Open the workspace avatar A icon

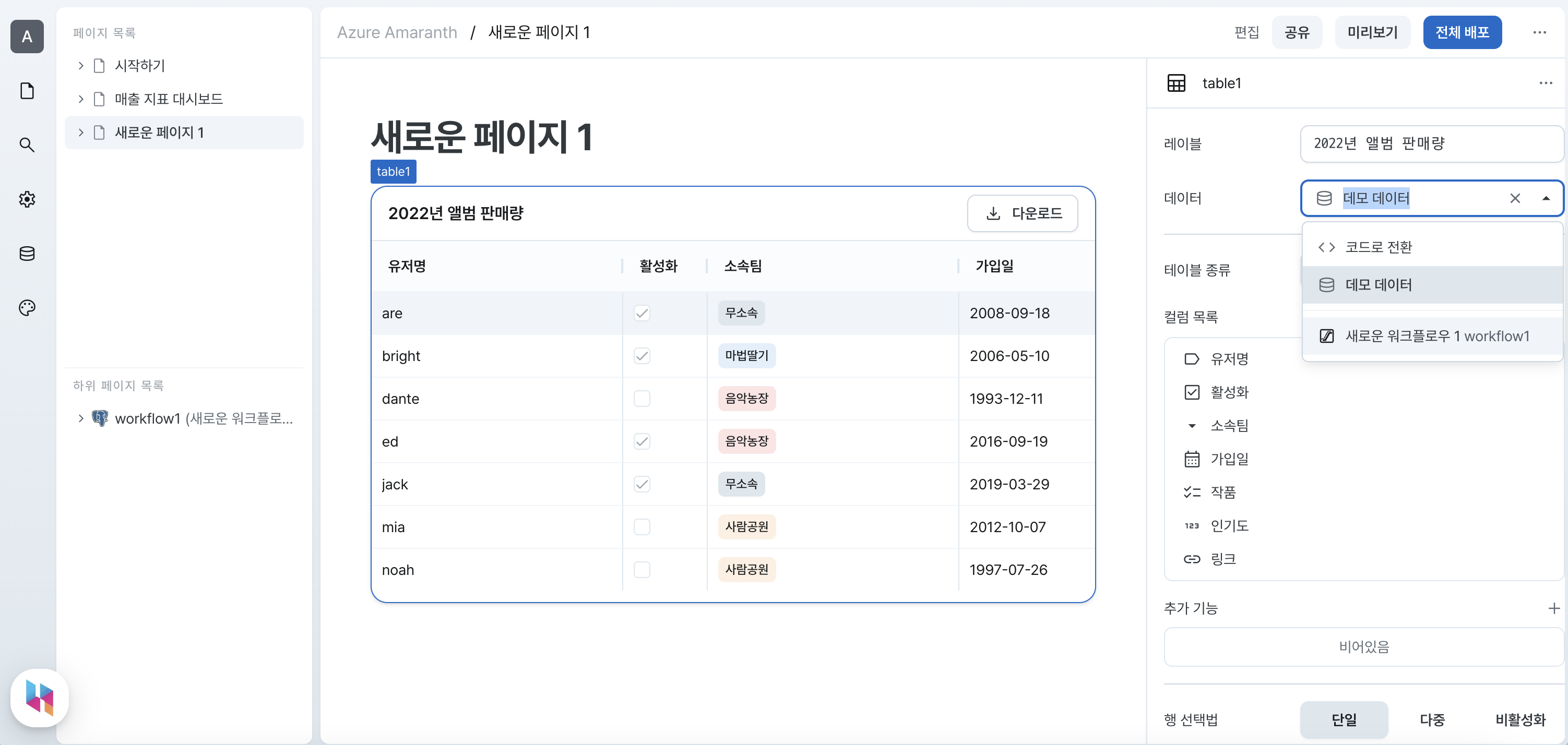click(x=27, y=37)
